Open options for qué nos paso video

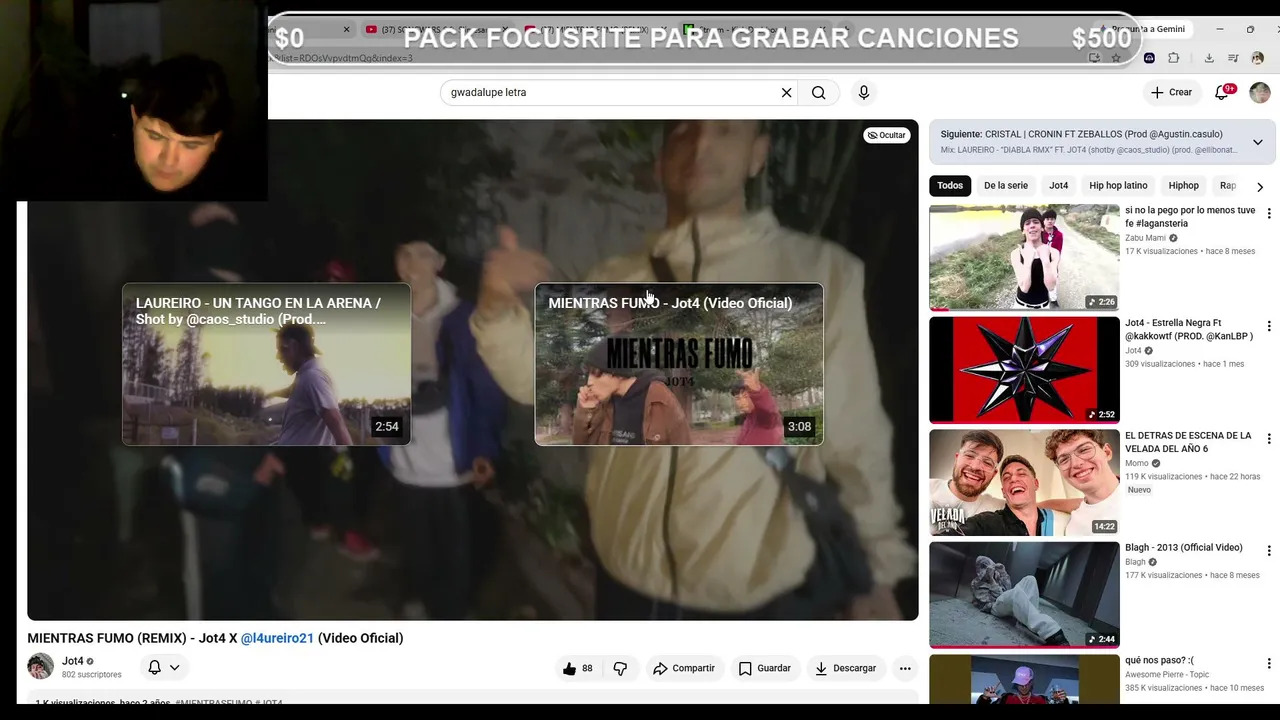(x=1269, y=664)
